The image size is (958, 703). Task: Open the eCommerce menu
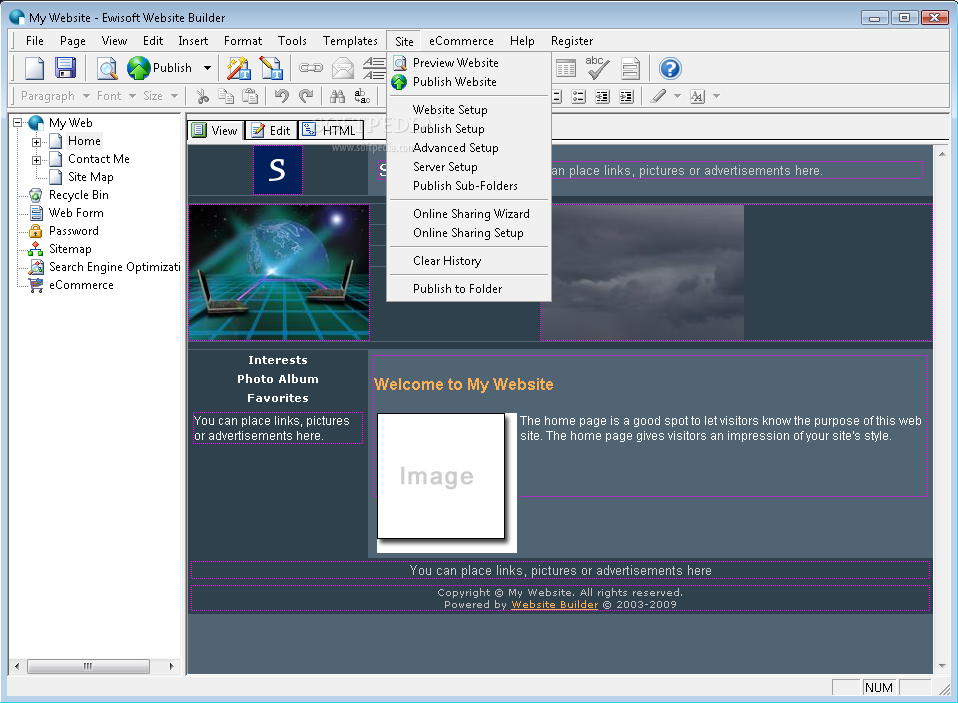click(x=461, y=41)
